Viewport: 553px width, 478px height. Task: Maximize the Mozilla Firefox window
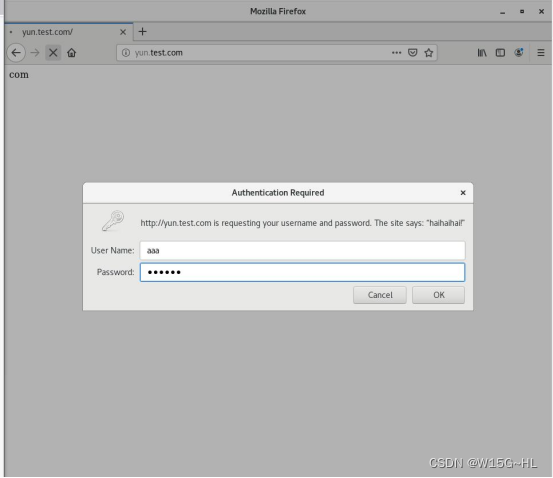522,12
